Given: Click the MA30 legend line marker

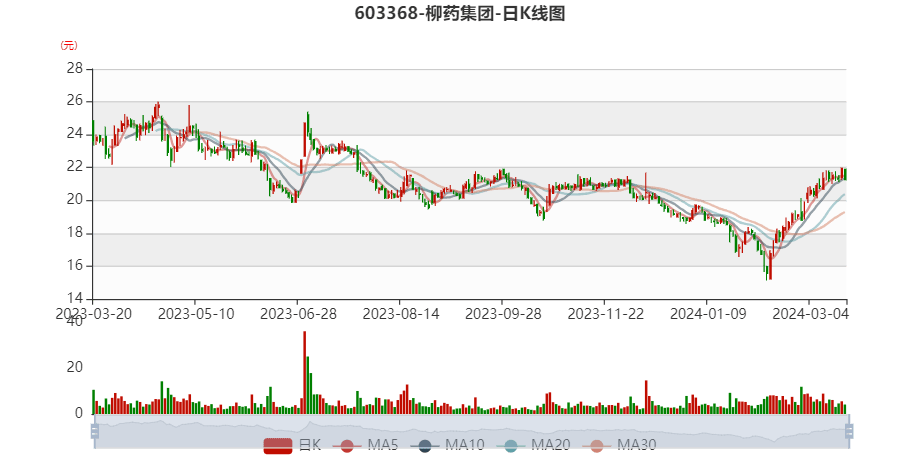Looking at the screenshot, I should pyautogui.click(x=598, y=445).
